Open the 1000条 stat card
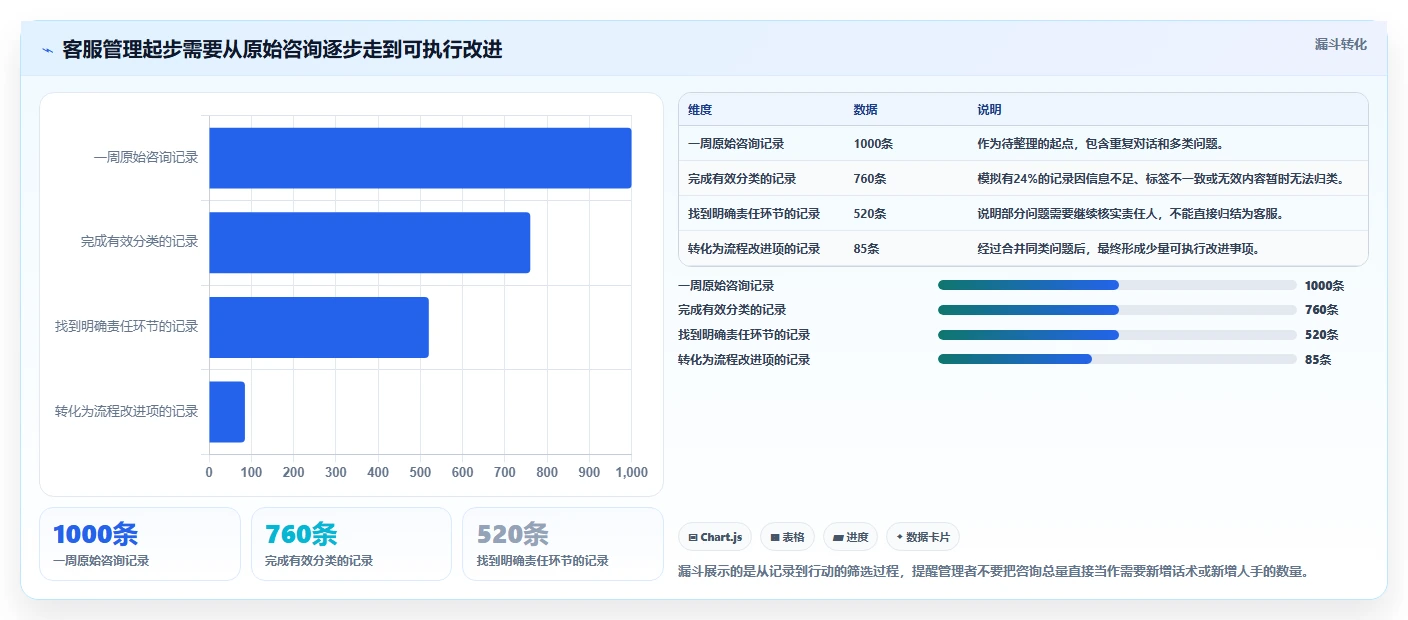 pos(140,544)
